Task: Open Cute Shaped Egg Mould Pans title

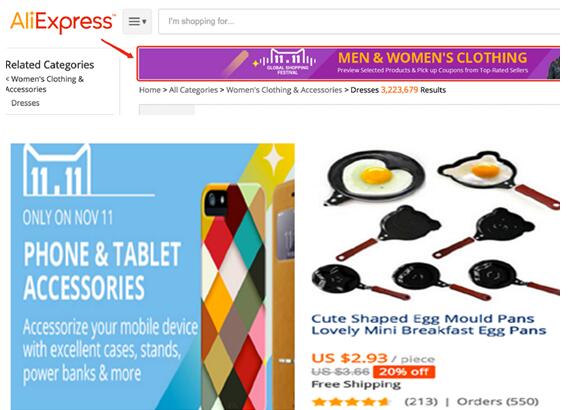Action: 428,324
